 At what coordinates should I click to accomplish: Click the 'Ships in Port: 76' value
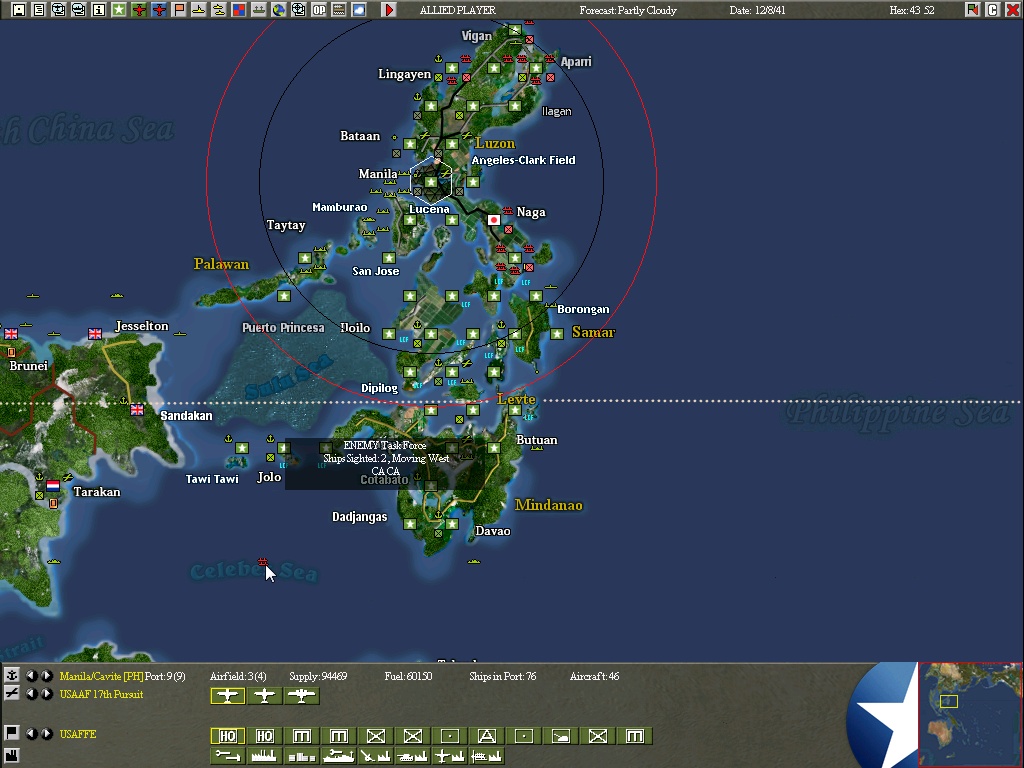(x=502, y=676)
